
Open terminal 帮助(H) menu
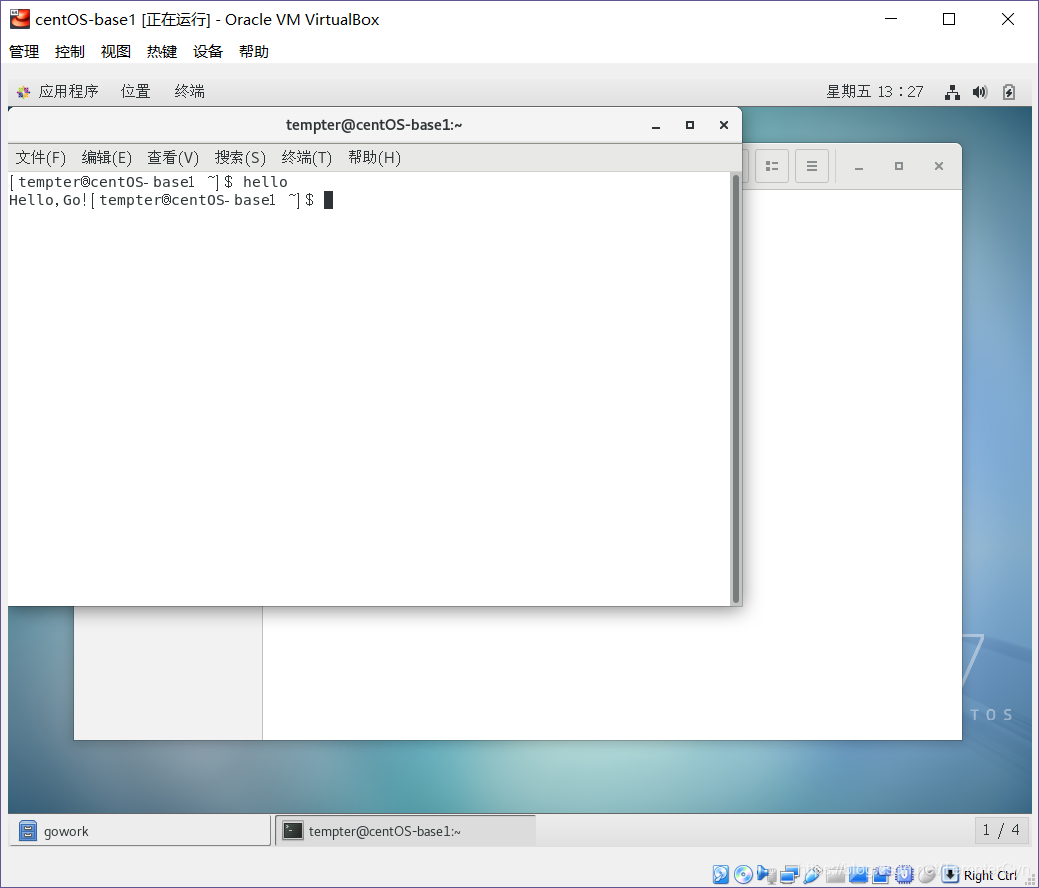374,158
